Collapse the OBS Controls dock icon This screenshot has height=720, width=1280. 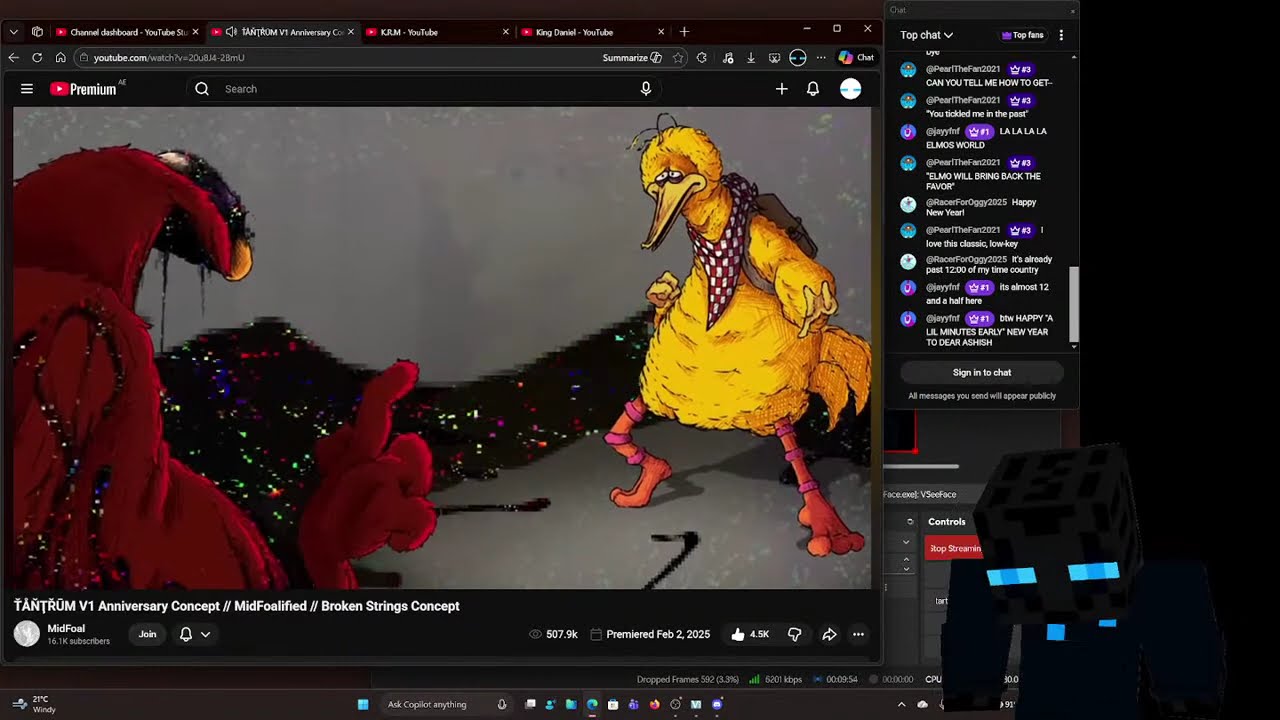[910, 521]
